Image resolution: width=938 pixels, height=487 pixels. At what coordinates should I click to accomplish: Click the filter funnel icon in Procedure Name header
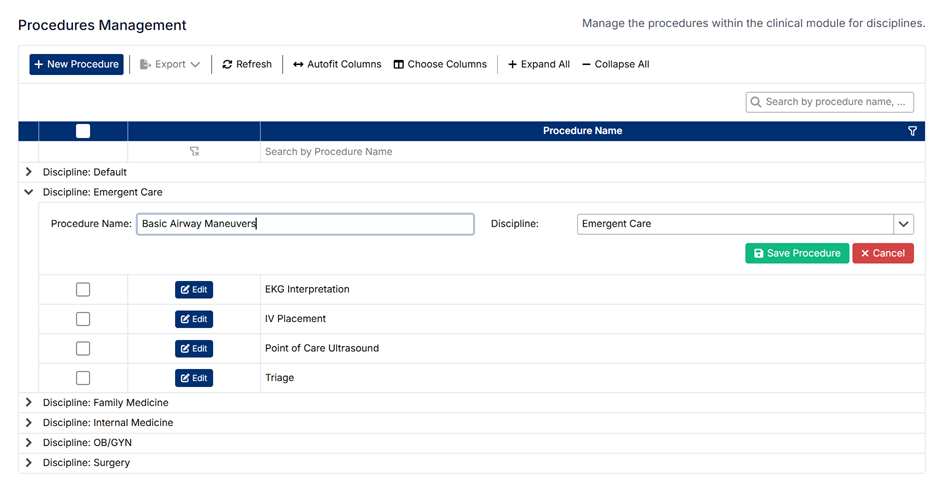[912, 131]
